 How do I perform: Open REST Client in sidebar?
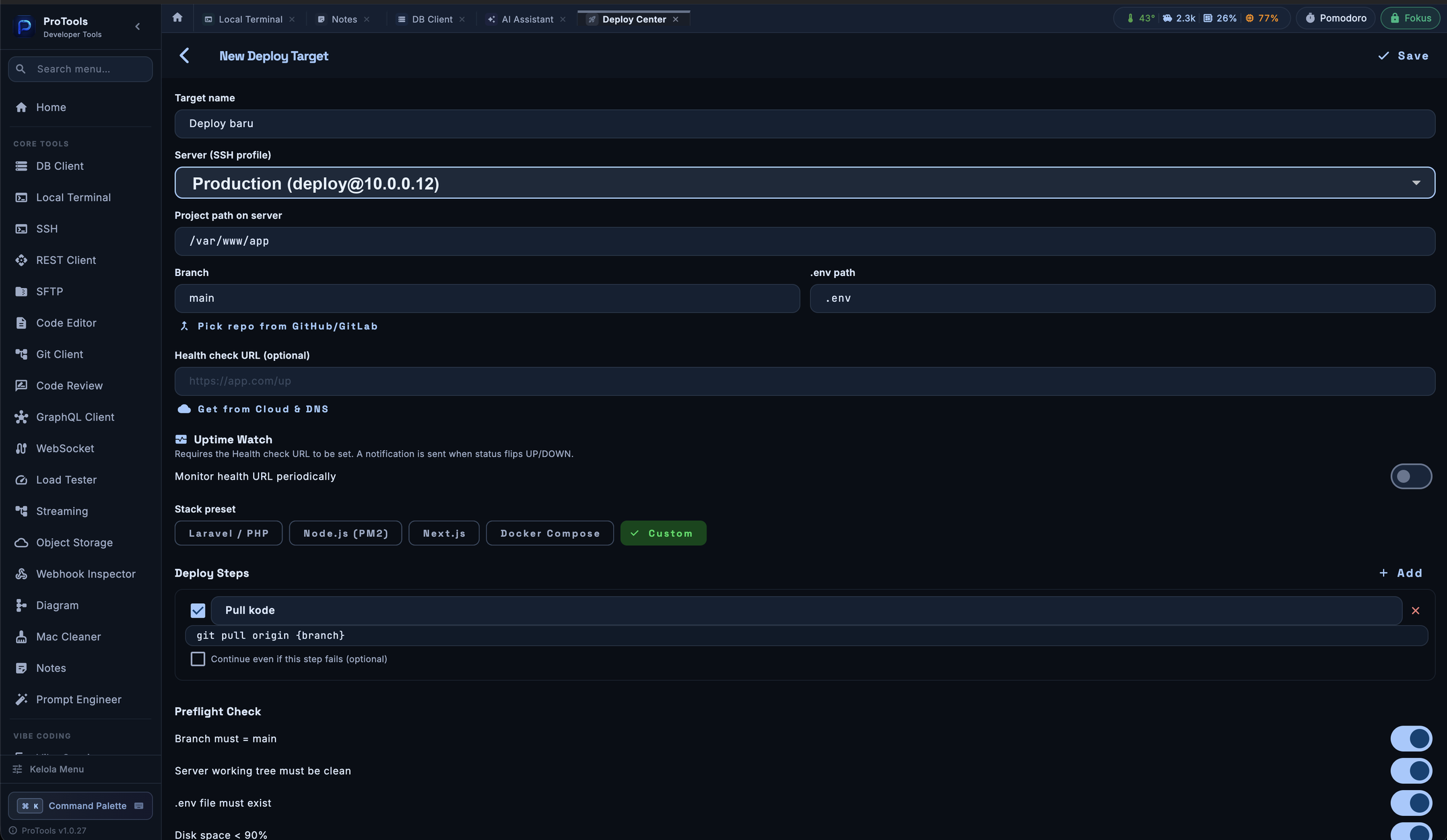tap(80, 260)
